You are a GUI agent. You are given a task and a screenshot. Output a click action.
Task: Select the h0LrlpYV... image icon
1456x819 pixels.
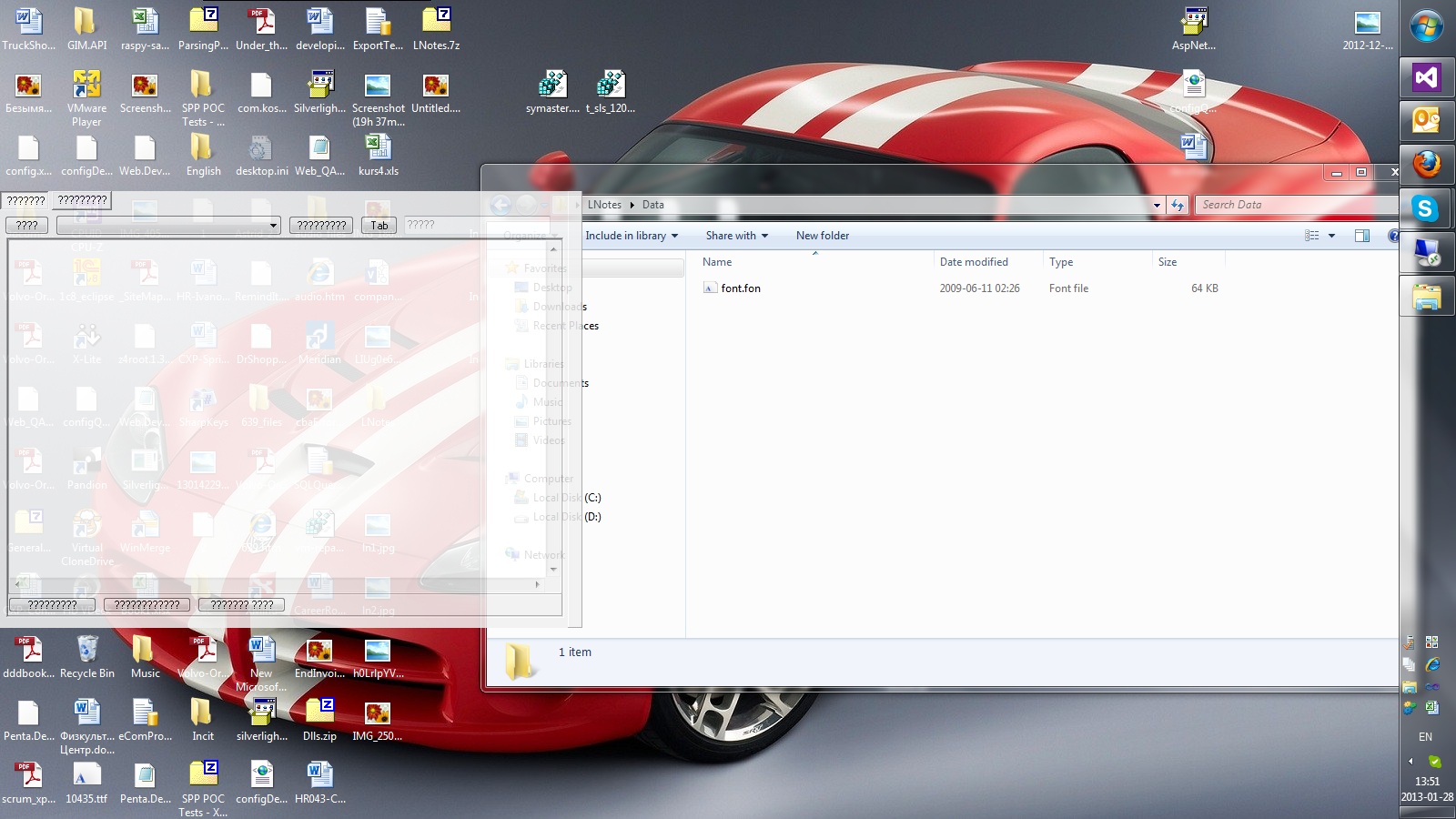point(378,657)
